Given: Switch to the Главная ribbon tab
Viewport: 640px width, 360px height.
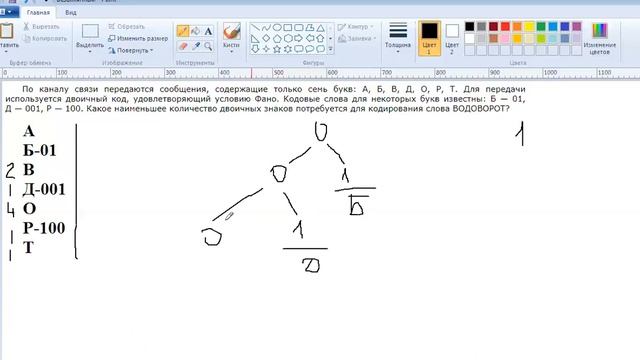Looking at the screenshot, I should 38,12.
